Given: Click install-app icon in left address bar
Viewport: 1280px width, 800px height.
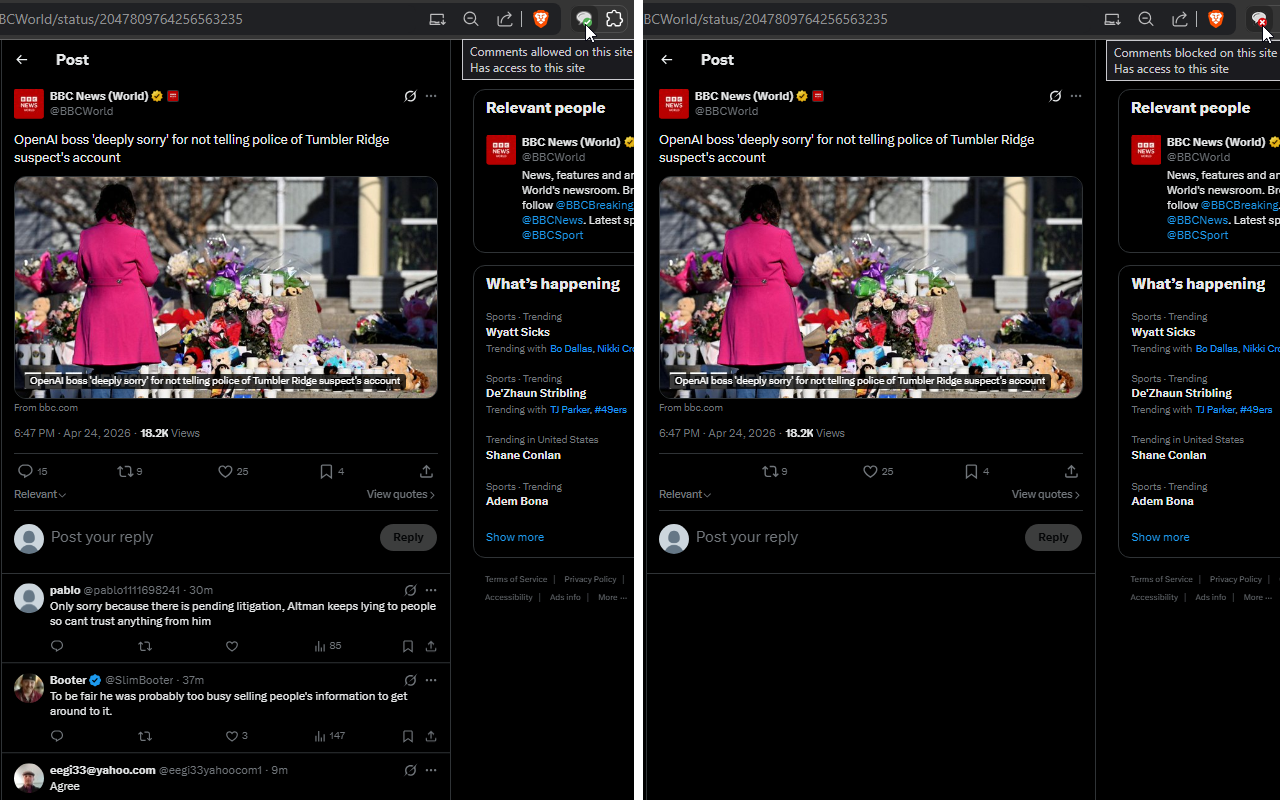Looking at the screenshot, I should [x=437, y=19].
